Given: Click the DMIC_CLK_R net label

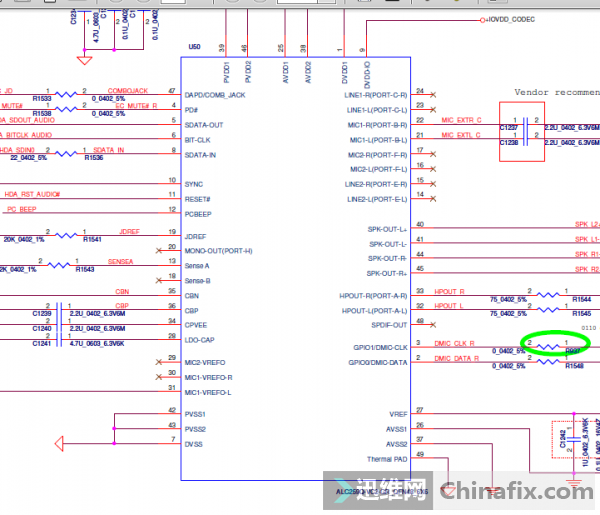Looking at the screenshot, I should tap(454, 344).
